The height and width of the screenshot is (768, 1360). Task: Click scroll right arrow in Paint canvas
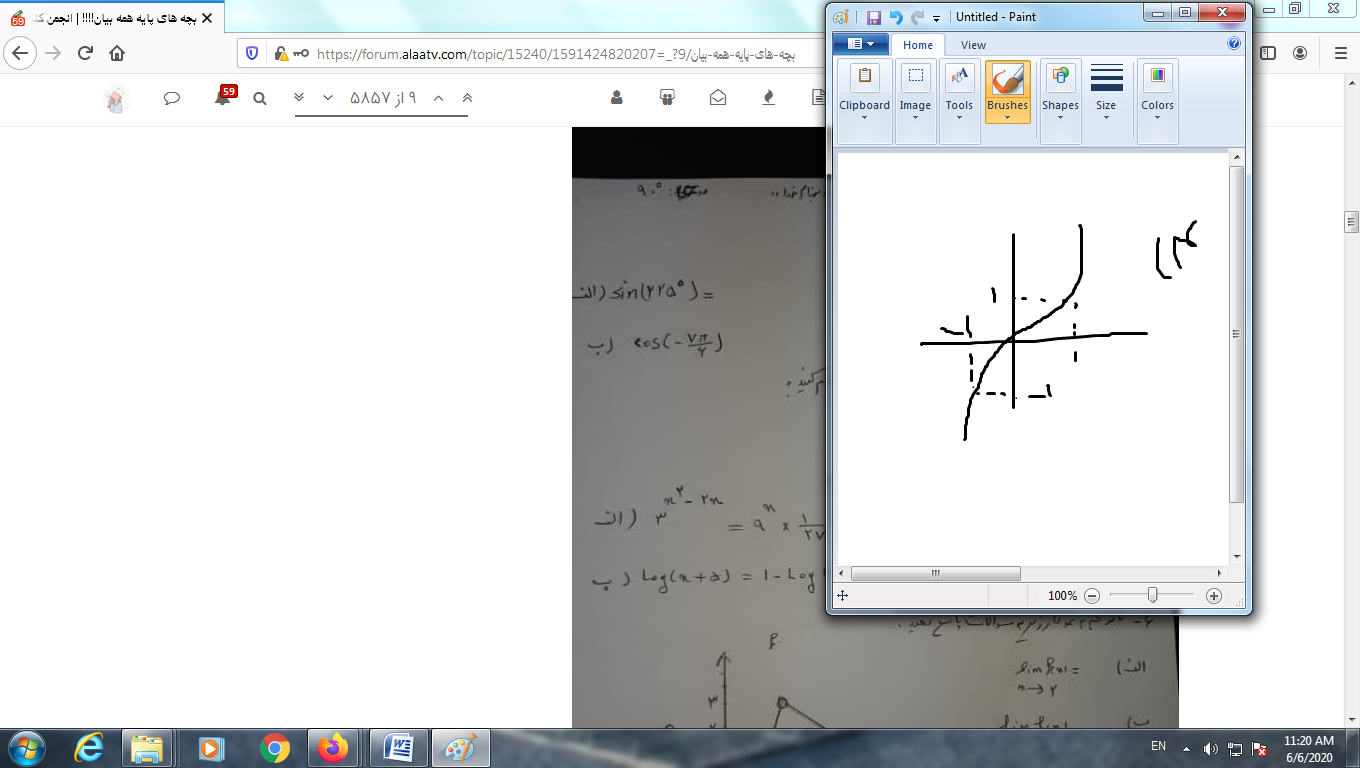1221,574
